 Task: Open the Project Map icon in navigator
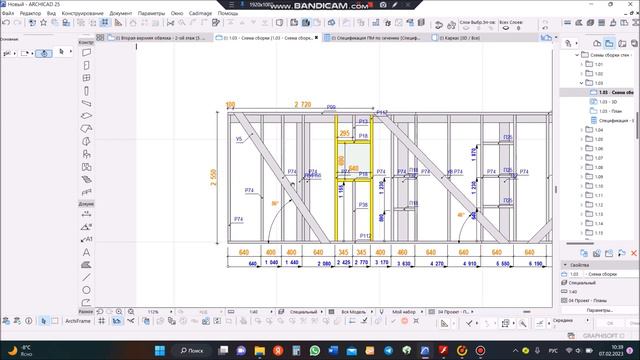pos(597,43)
